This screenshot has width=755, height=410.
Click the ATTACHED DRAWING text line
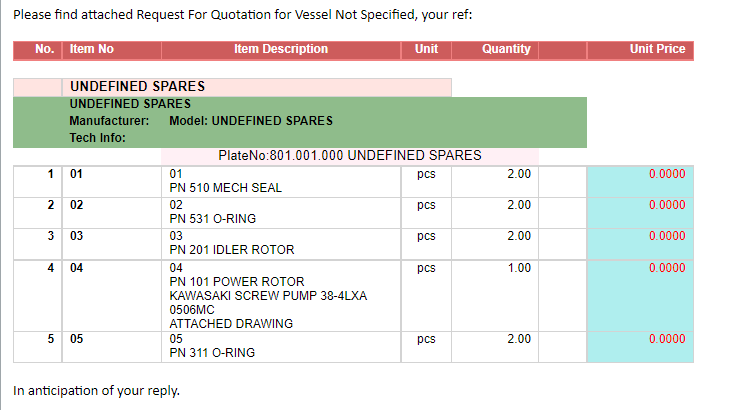(x=231, y=324)
